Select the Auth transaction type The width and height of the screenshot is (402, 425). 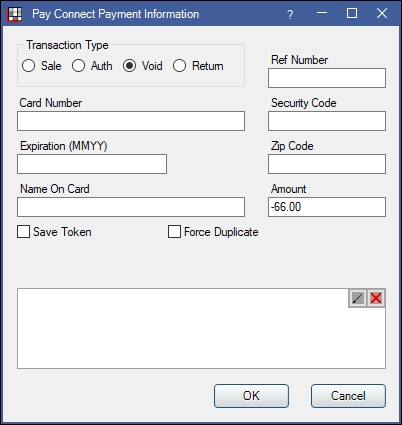pyautogui.click(x=92, y=66)
